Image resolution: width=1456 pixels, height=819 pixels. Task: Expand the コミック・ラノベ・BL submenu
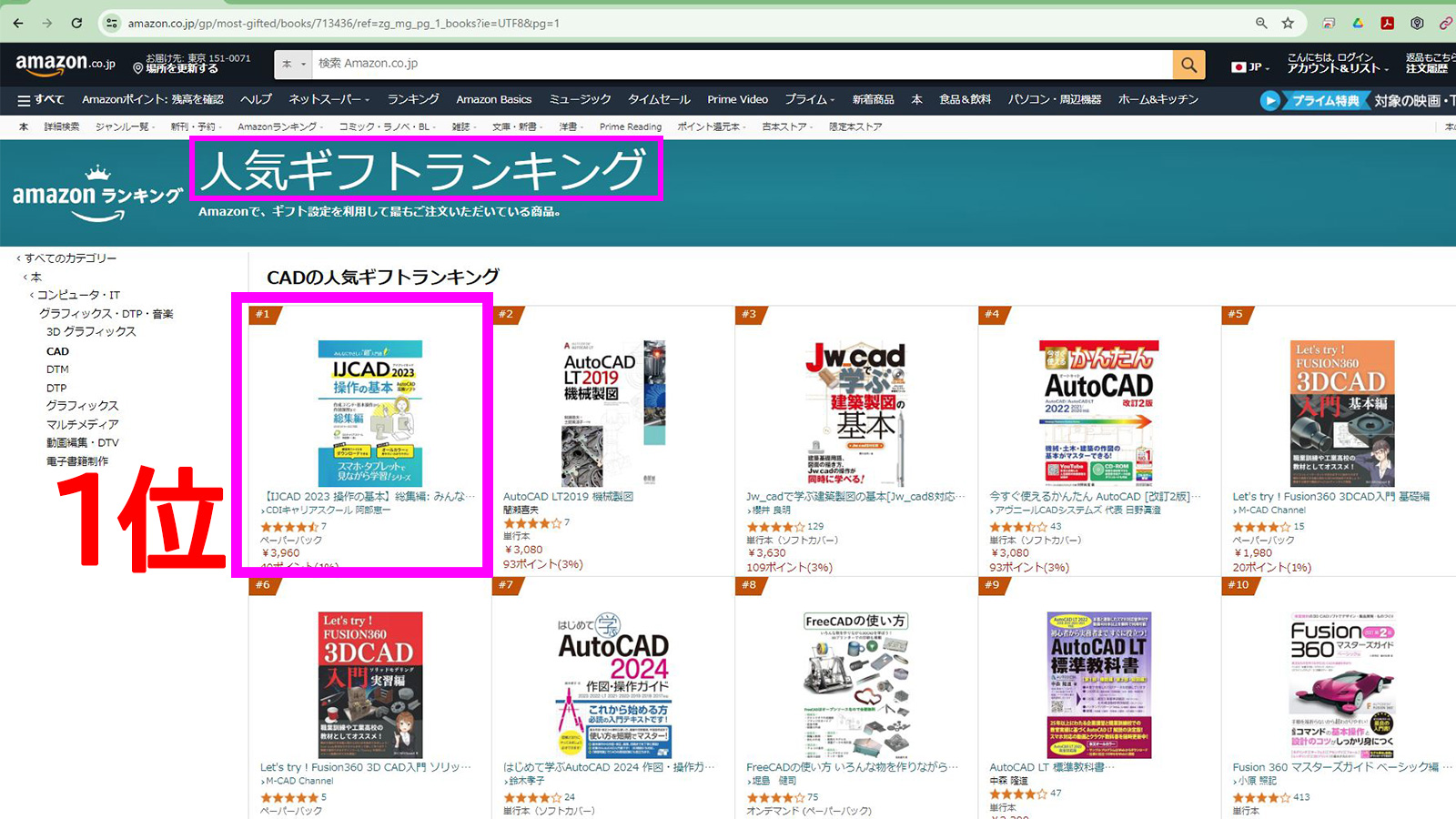(x=388, y=126)
